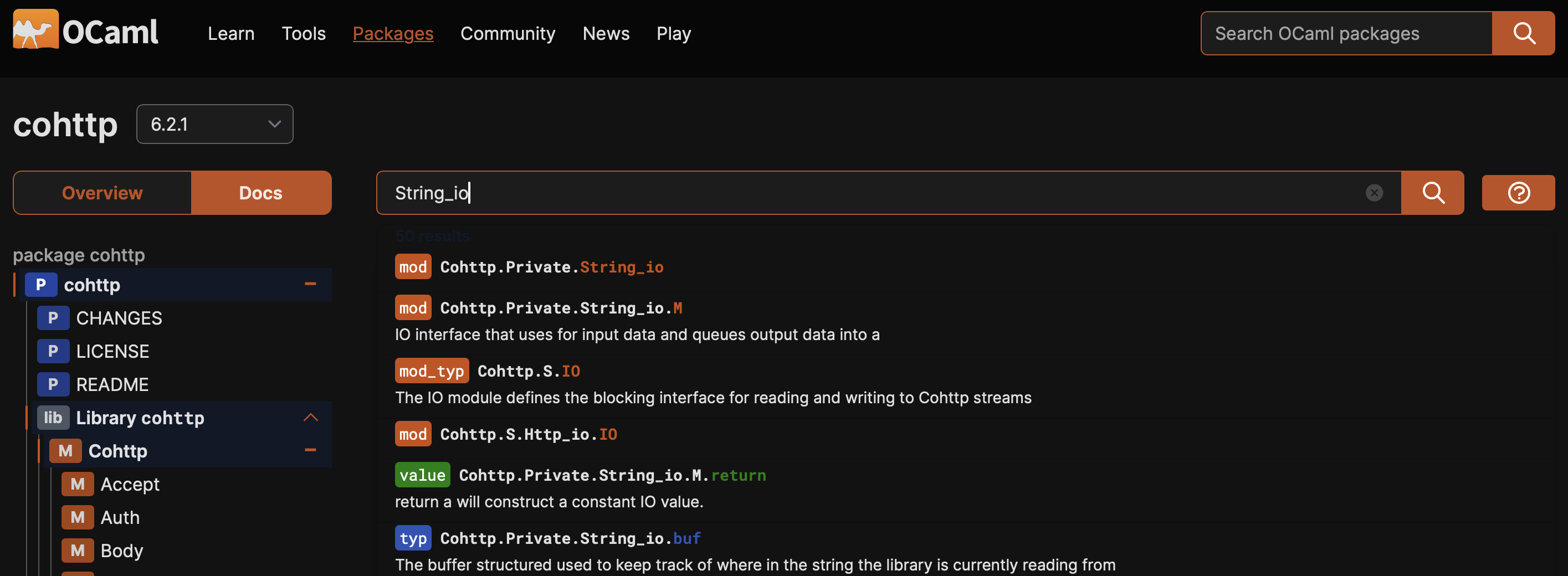Open the 6.2.1 version dropdown

pos(214,124)
